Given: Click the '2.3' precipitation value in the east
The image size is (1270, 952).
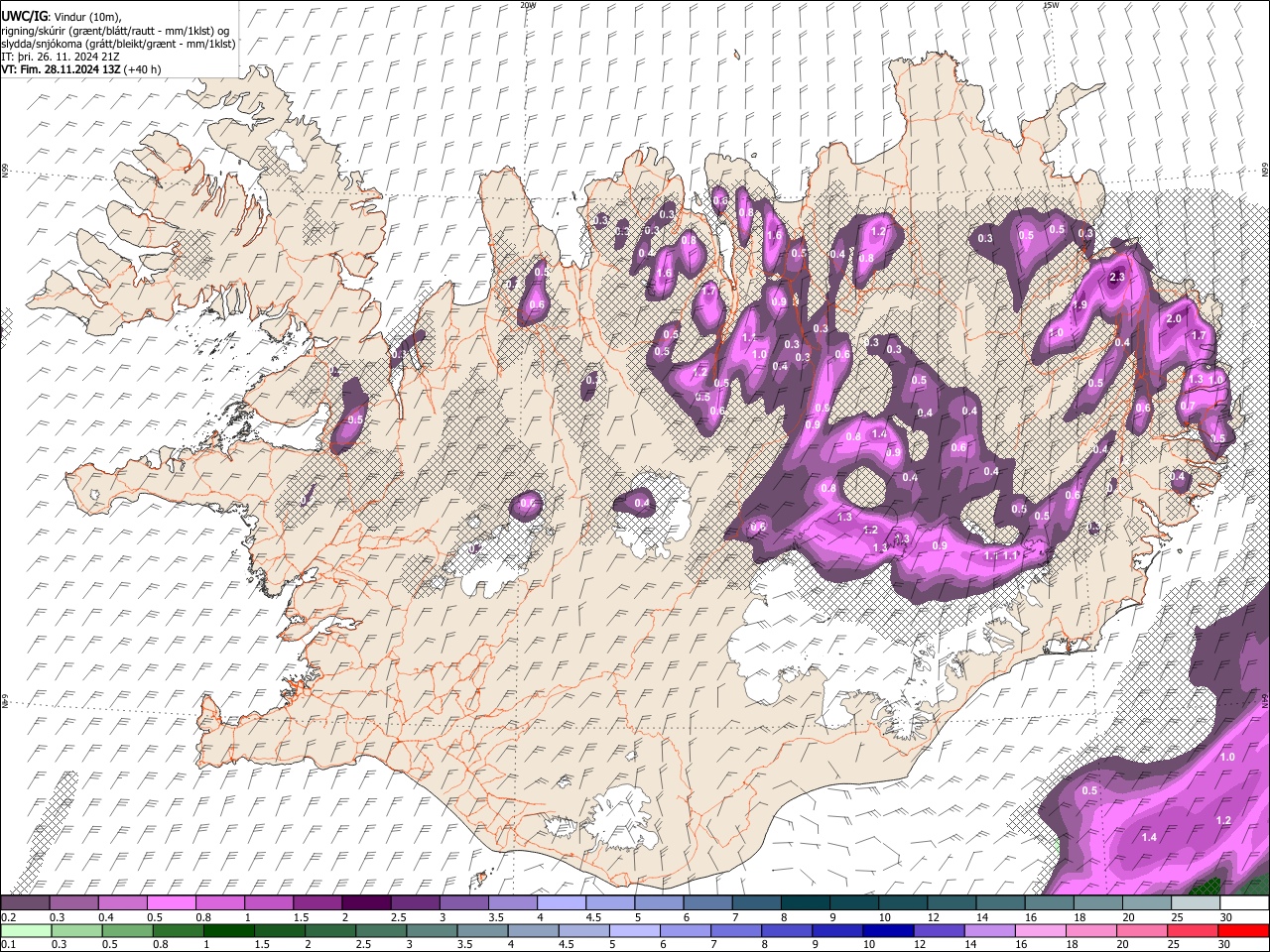Looking at the screenshot, I should pos(1116,278).
